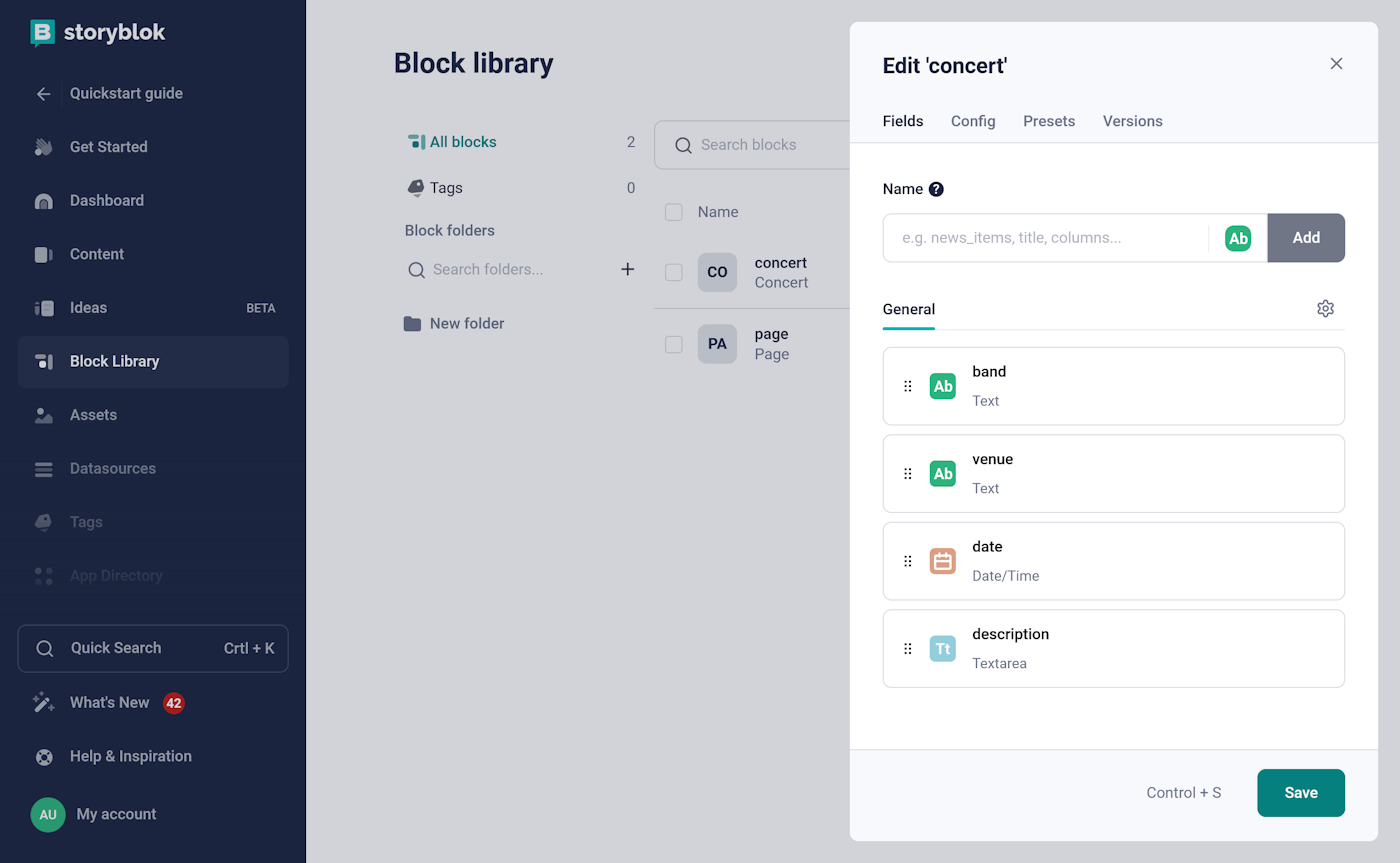The image size is (1400, 863).
Task: Open the Block Library sidebar icon
Action: click(x=44, y=361)
